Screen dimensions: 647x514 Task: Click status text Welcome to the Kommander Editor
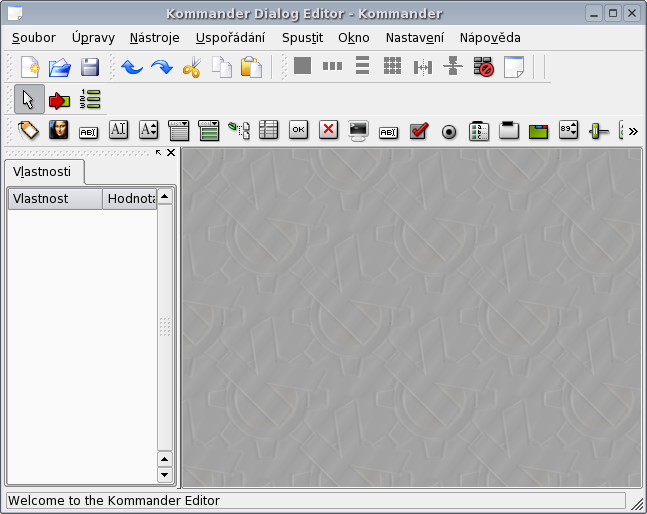pyautogui.click(x=114, y=500)
